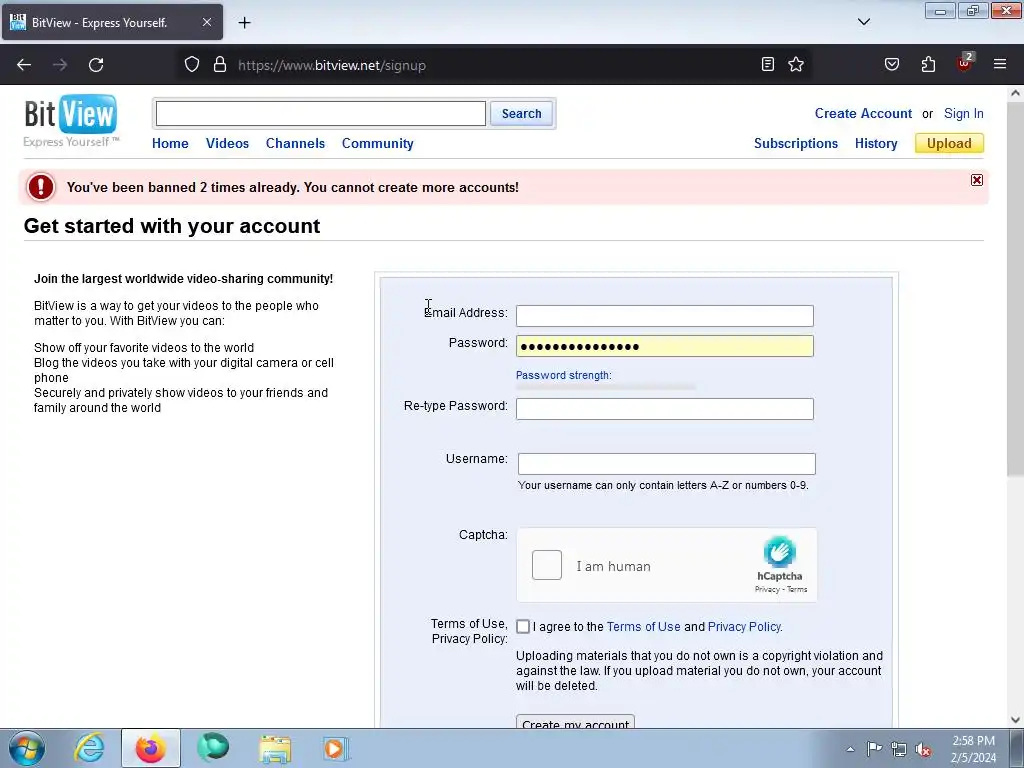Click the scrollbar down arrow
This screenshot has width=1024, height=768.
1015,720
